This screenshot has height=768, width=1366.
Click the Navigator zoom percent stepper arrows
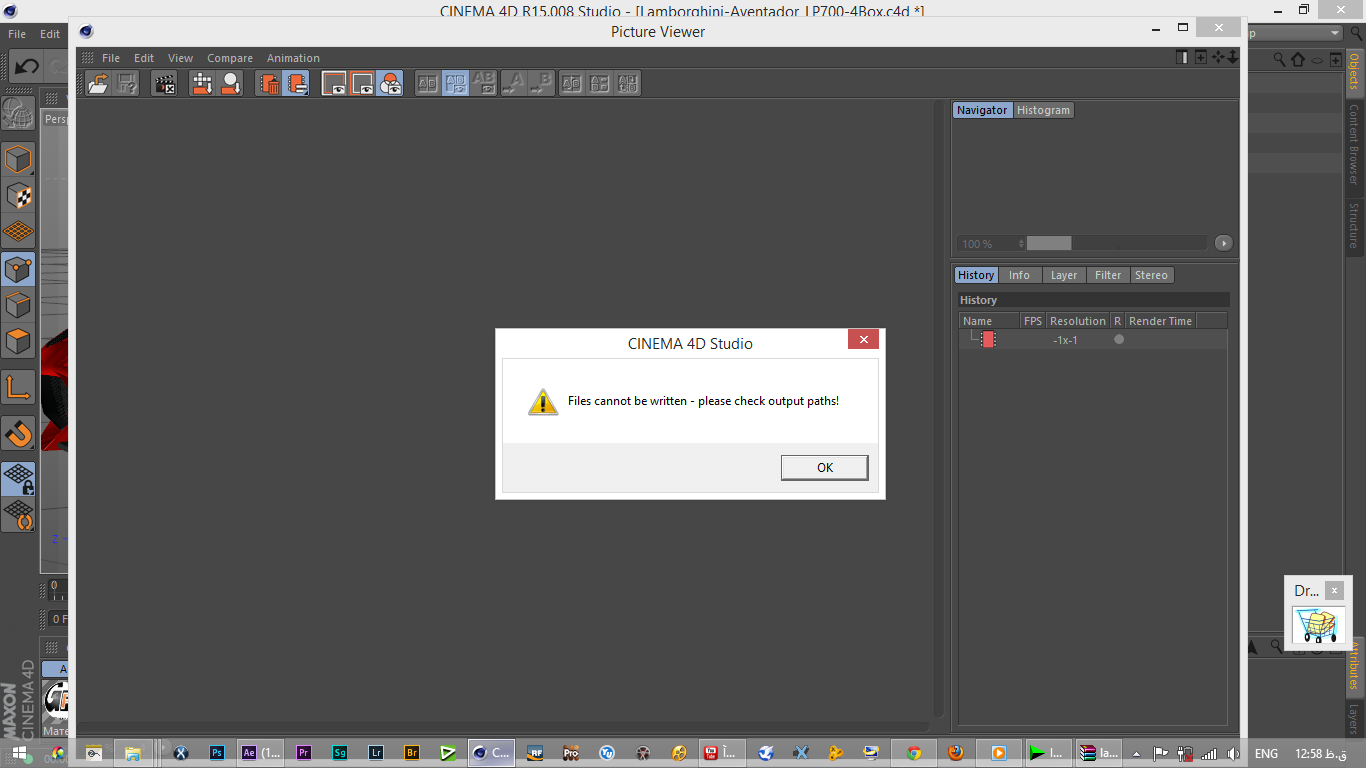coord(1021,243)
